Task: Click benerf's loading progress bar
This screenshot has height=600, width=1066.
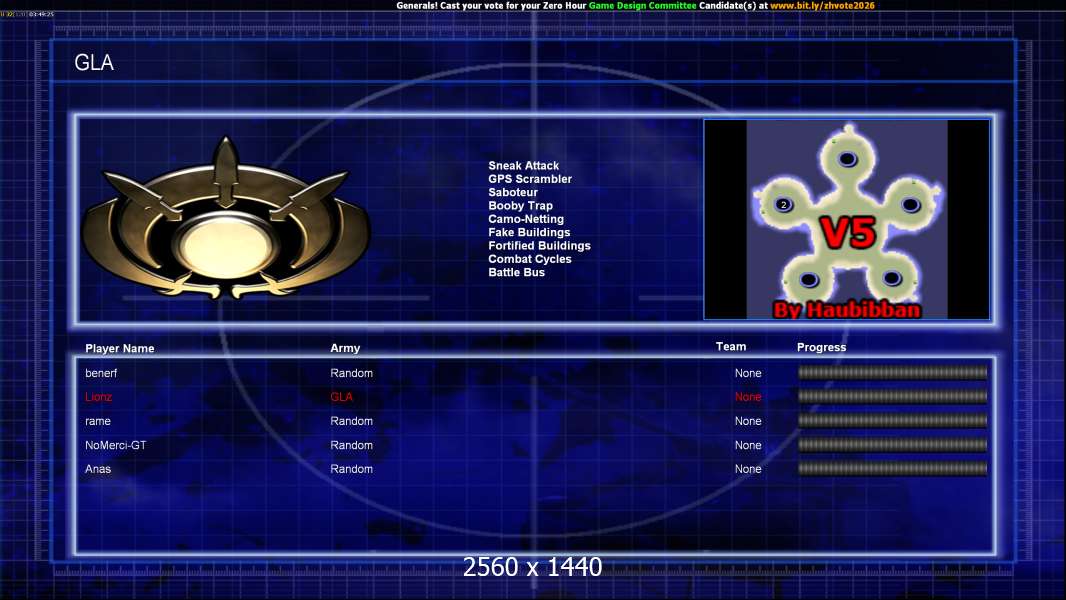Action: 892,372
